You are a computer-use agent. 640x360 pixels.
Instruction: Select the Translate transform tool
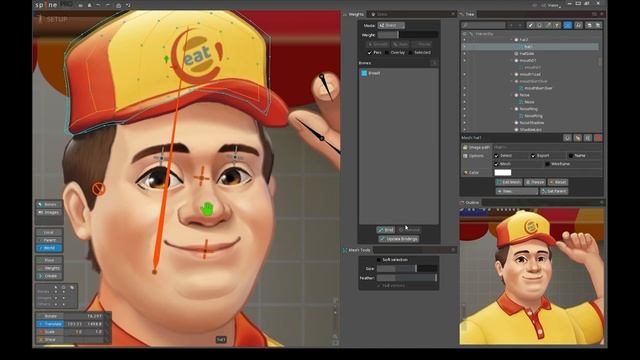tap(51, 324)
